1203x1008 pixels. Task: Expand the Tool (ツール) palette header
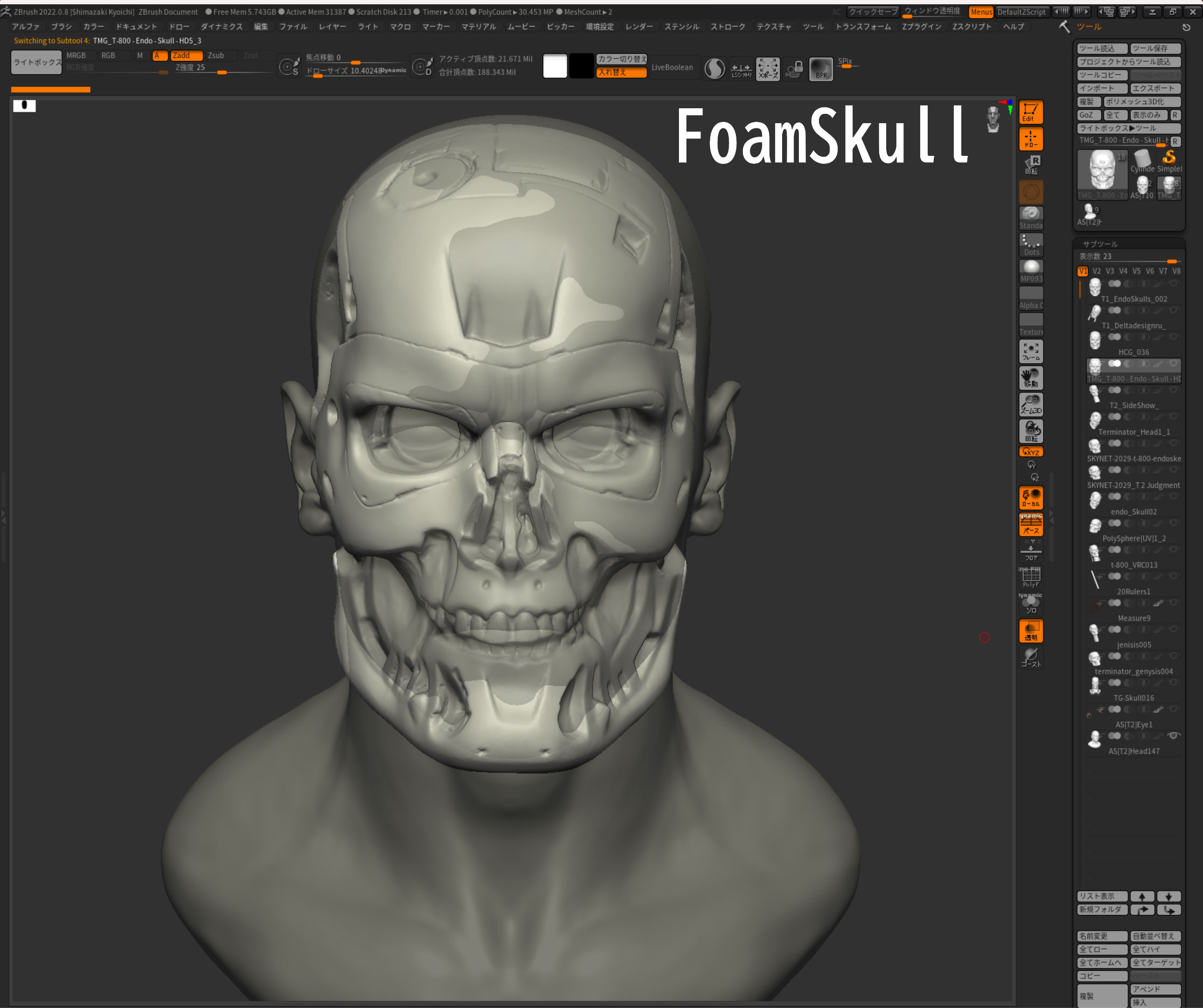click(x=1088, y=27)
